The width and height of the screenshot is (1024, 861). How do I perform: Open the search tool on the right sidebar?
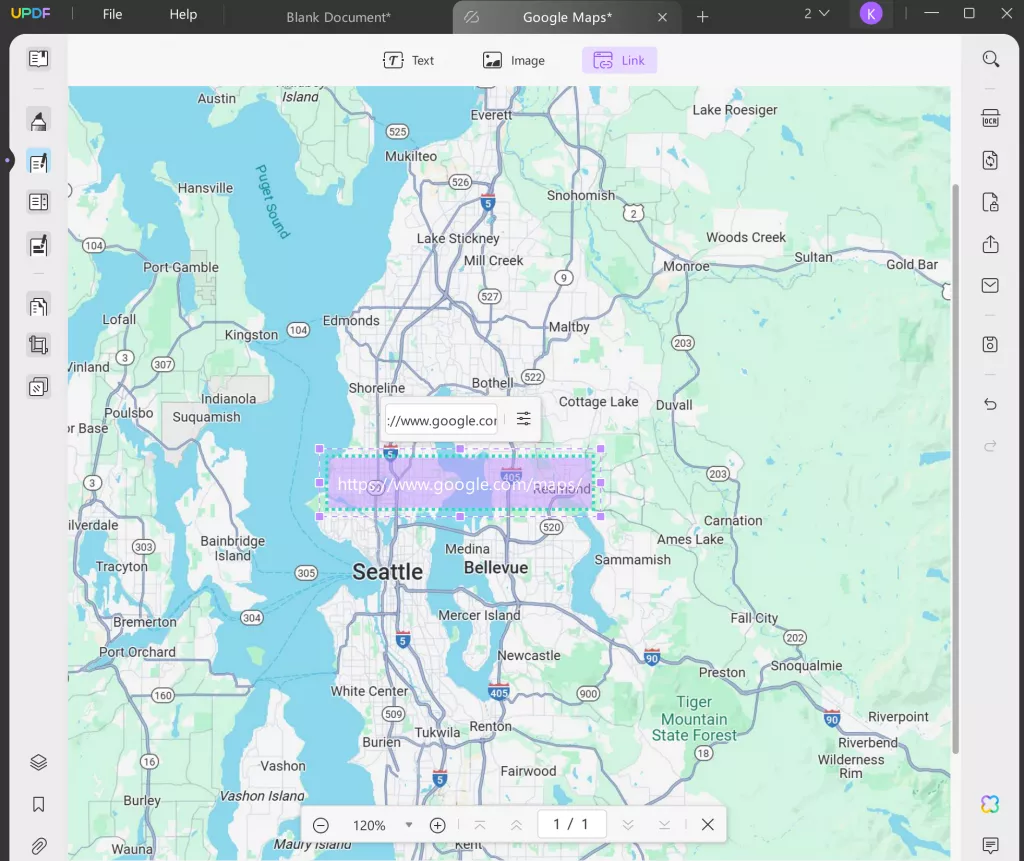point(990,59)
